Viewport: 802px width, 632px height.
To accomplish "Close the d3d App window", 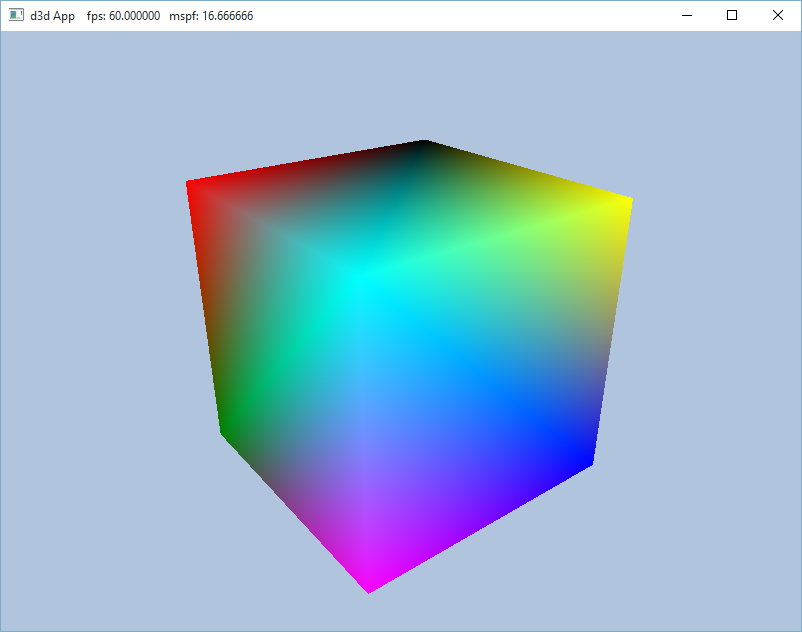I will click(x=778, y=16).
